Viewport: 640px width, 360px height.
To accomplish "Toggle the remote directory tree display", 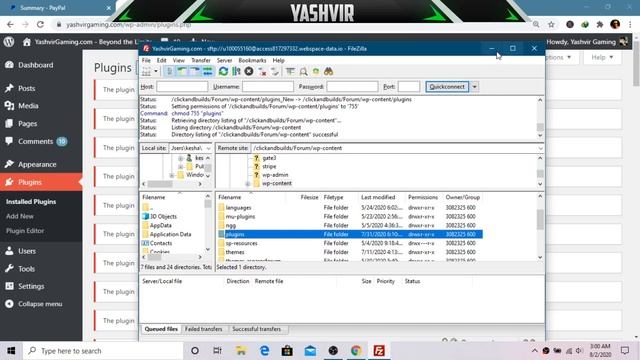I will [x=195, y=71].
